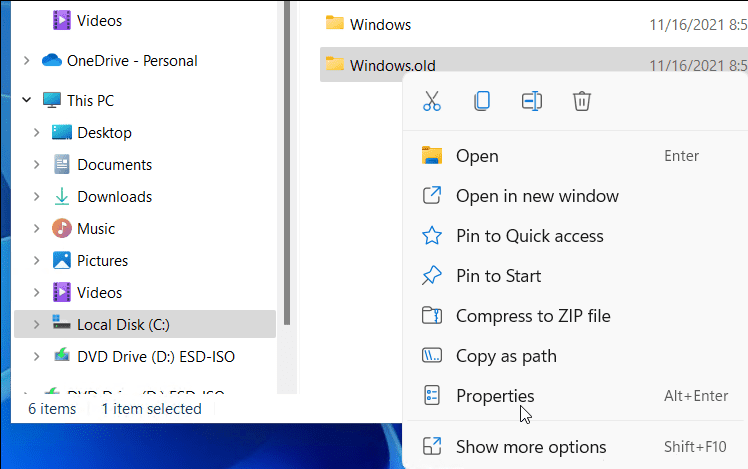Image resolution: width=748 pixels, height=469 pixels.
Task: Click the Cut scissors icon
Action: pos(432,101)
